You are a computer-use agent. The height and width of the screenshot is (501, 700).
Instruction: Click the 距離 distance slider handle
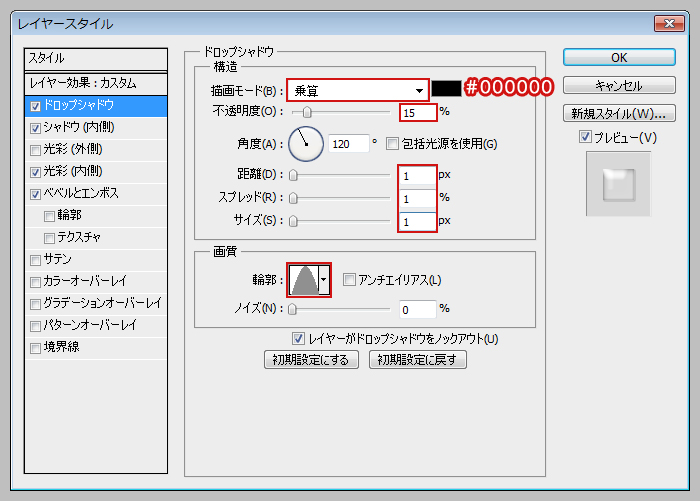point(293,175)
